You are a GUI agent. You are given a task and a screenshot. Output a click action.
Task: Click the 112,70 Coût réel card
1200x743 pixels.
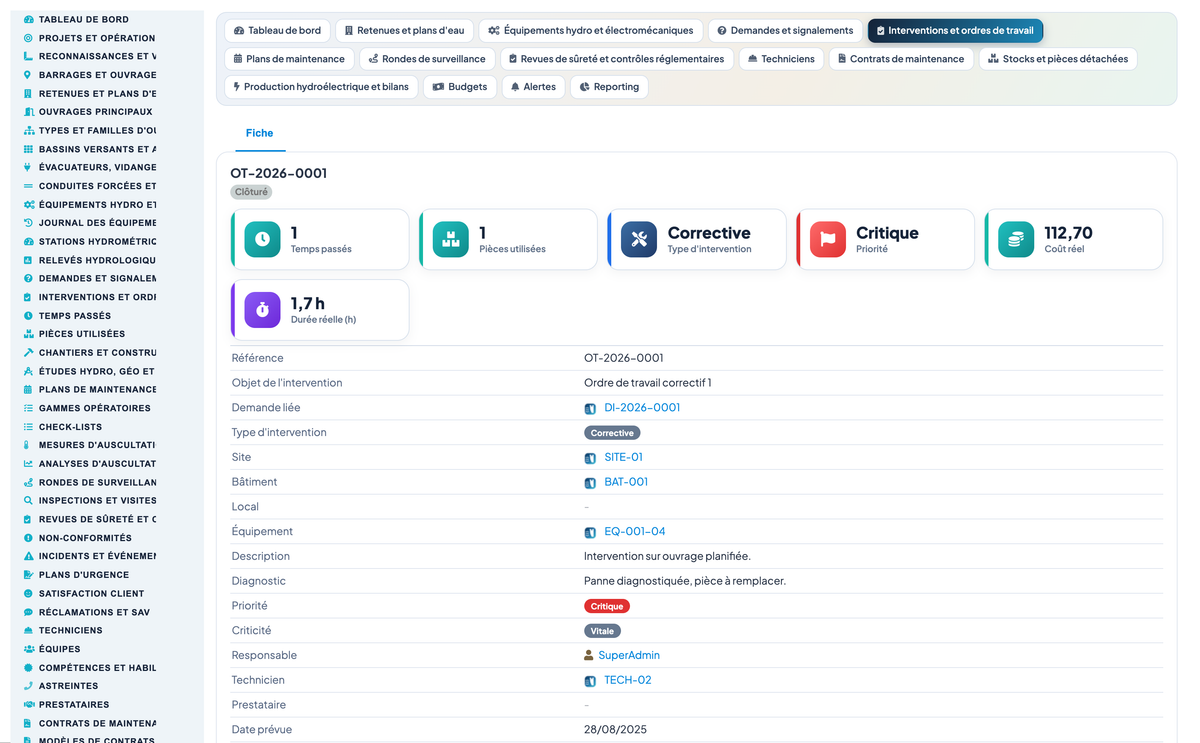coord(1073,239)
